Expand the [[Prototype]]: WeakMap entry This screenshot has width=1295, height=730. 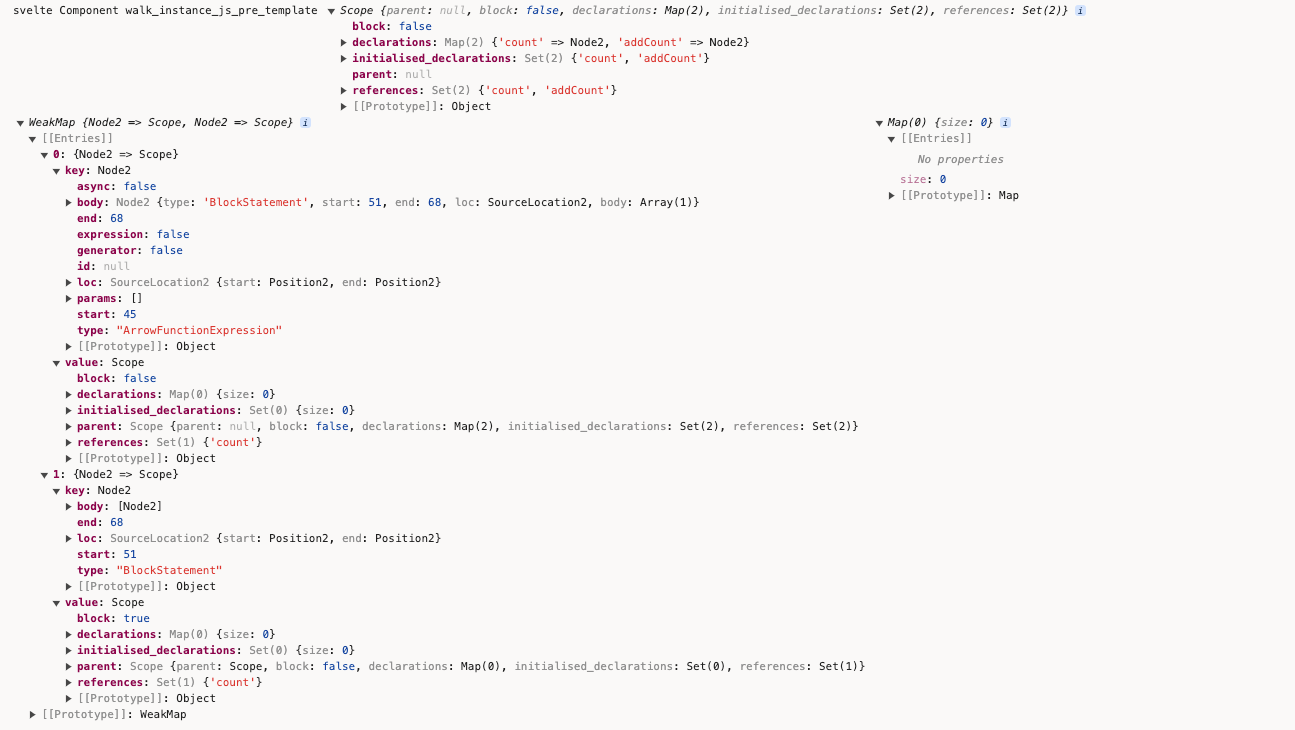(x=33, y=714)
